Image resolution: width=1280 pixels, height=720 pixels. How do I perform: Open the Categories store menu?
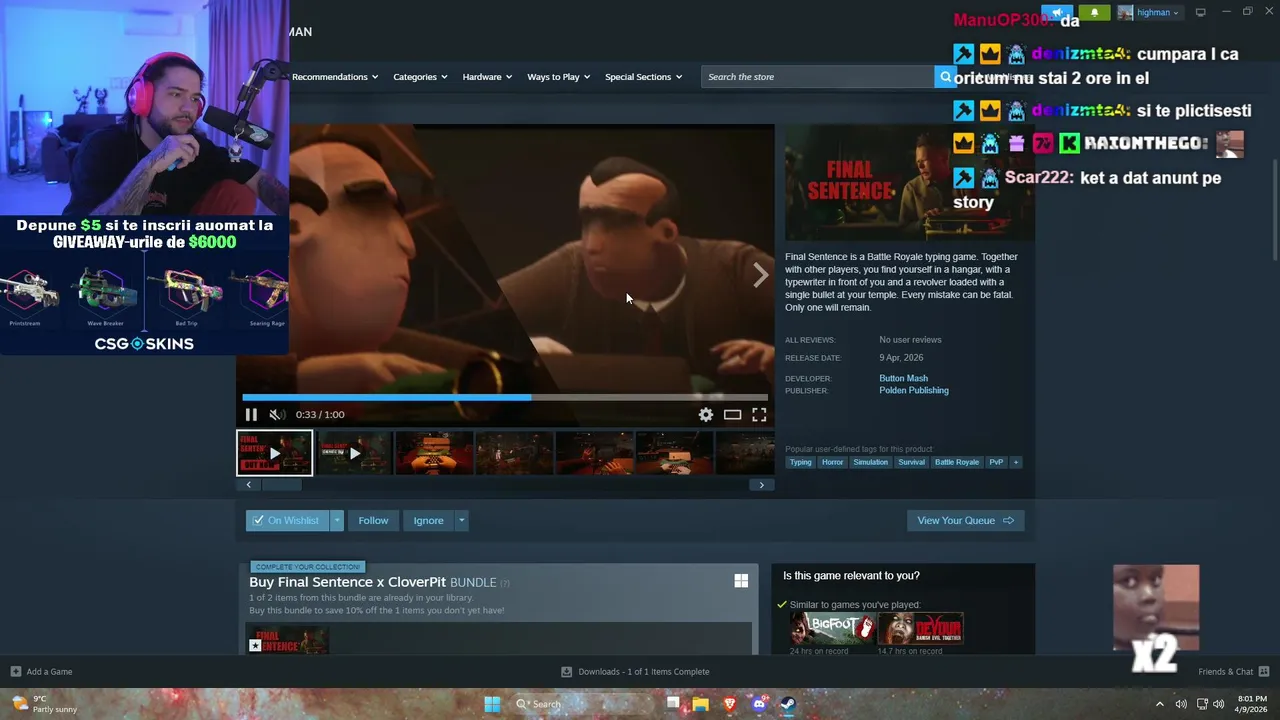(x=420, y=77)
